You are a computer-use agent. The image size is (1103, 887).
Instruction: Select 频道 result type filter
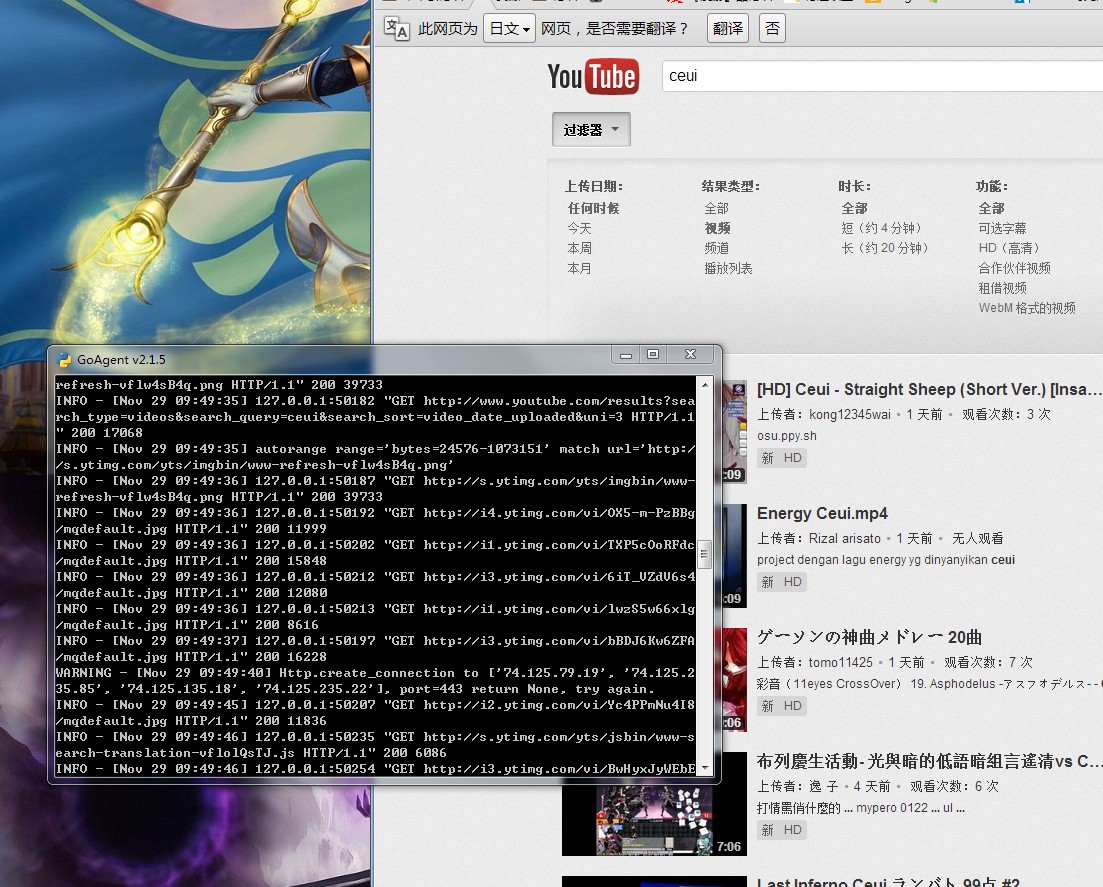tap(716, 248)
